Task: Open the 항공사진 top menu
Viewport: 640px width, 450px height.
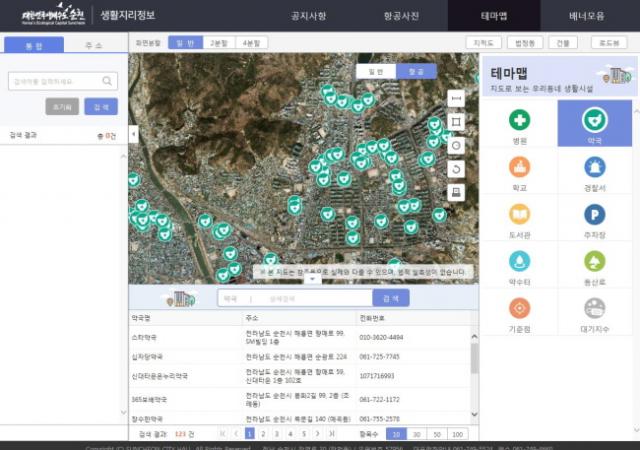Action: point(396,16)
